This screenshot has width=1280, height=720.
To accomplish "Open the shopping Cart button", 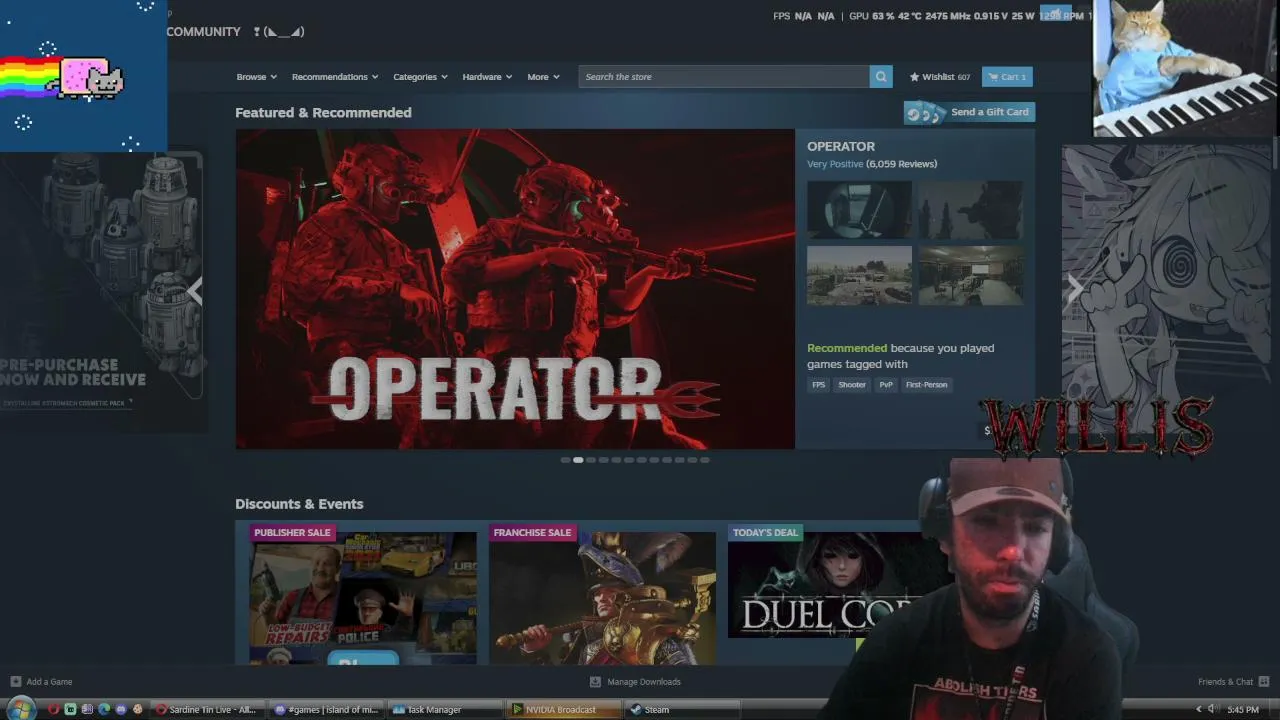I will 1007,77.
